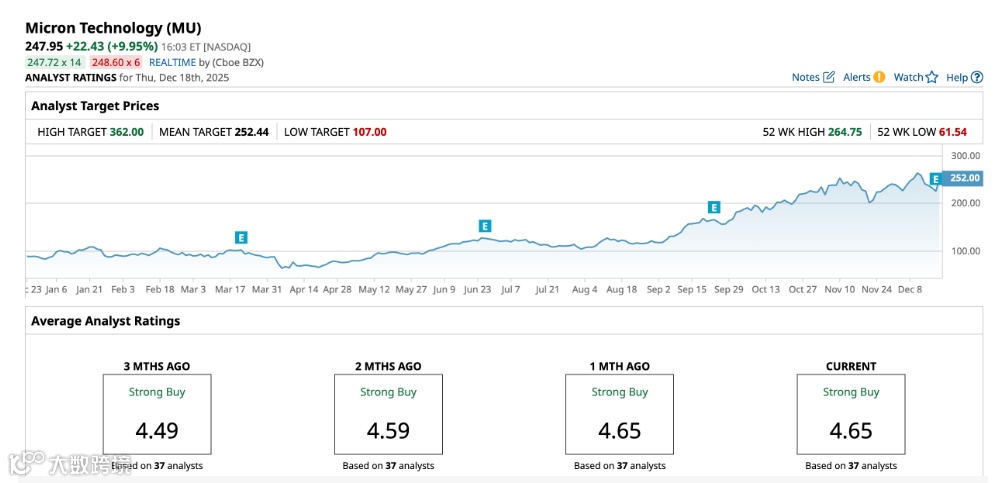1008x483 pixels.
Task: Click the Average Analyst Ratings header
Action: click(x=105, y=321)
